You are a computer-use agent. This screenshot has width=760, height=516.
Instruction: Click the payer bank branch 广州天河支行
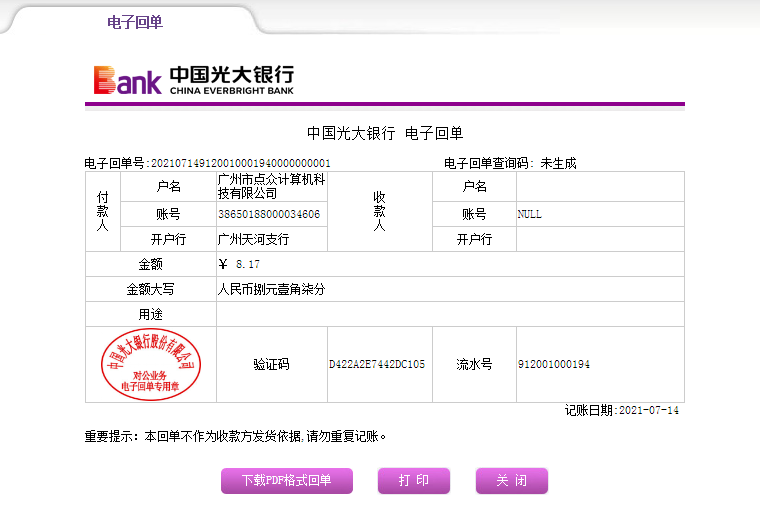[254, 239]
